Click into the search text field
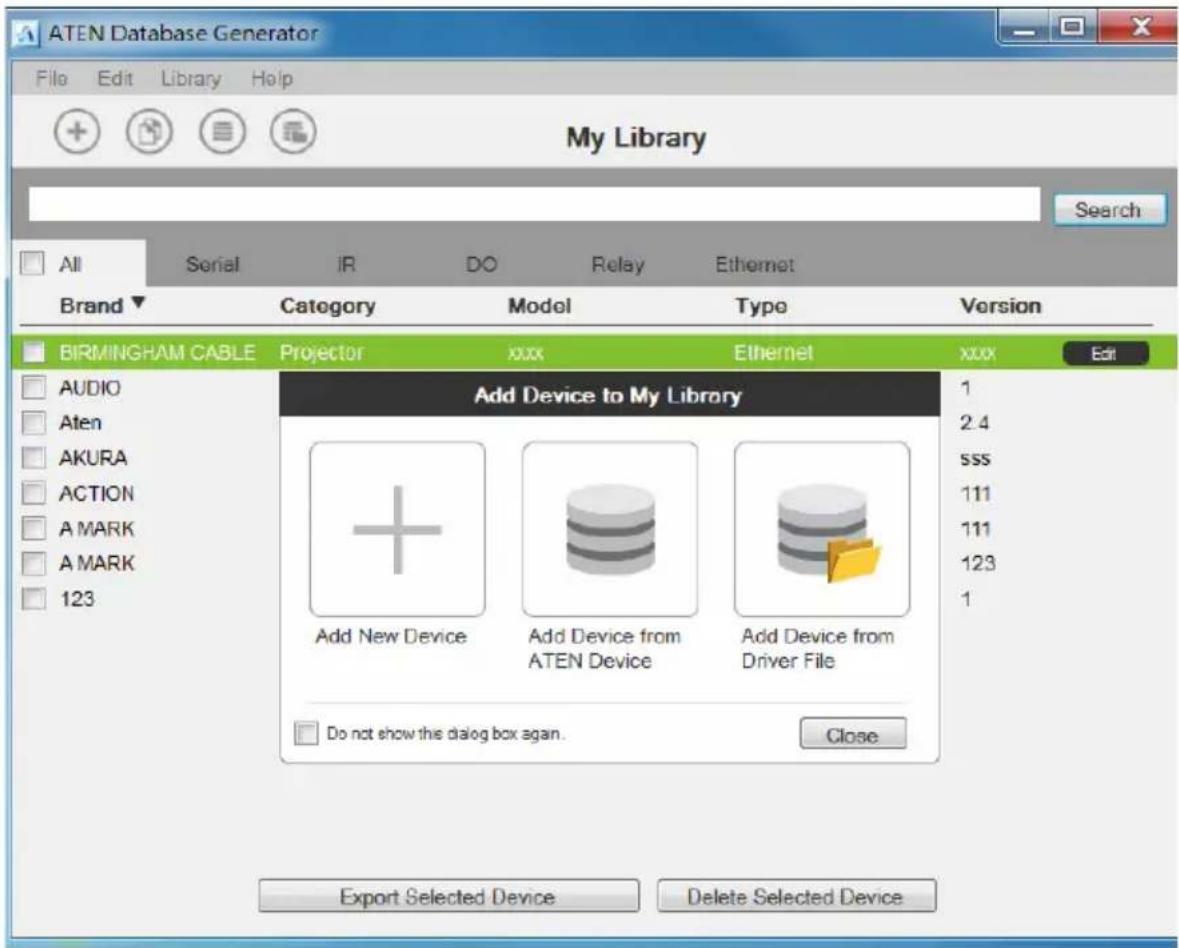The image size is (1179, 948). pos(534,204)
